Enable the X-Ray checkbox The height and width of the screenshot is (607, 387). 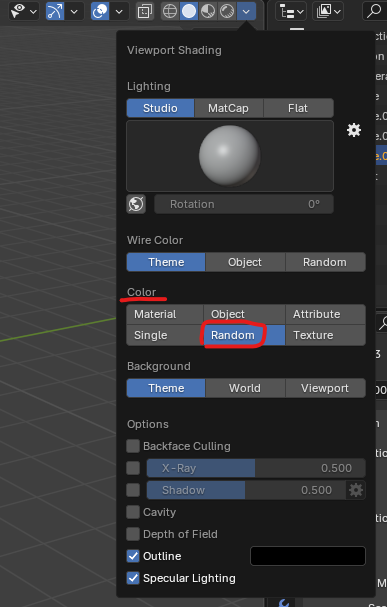[133, 468]
